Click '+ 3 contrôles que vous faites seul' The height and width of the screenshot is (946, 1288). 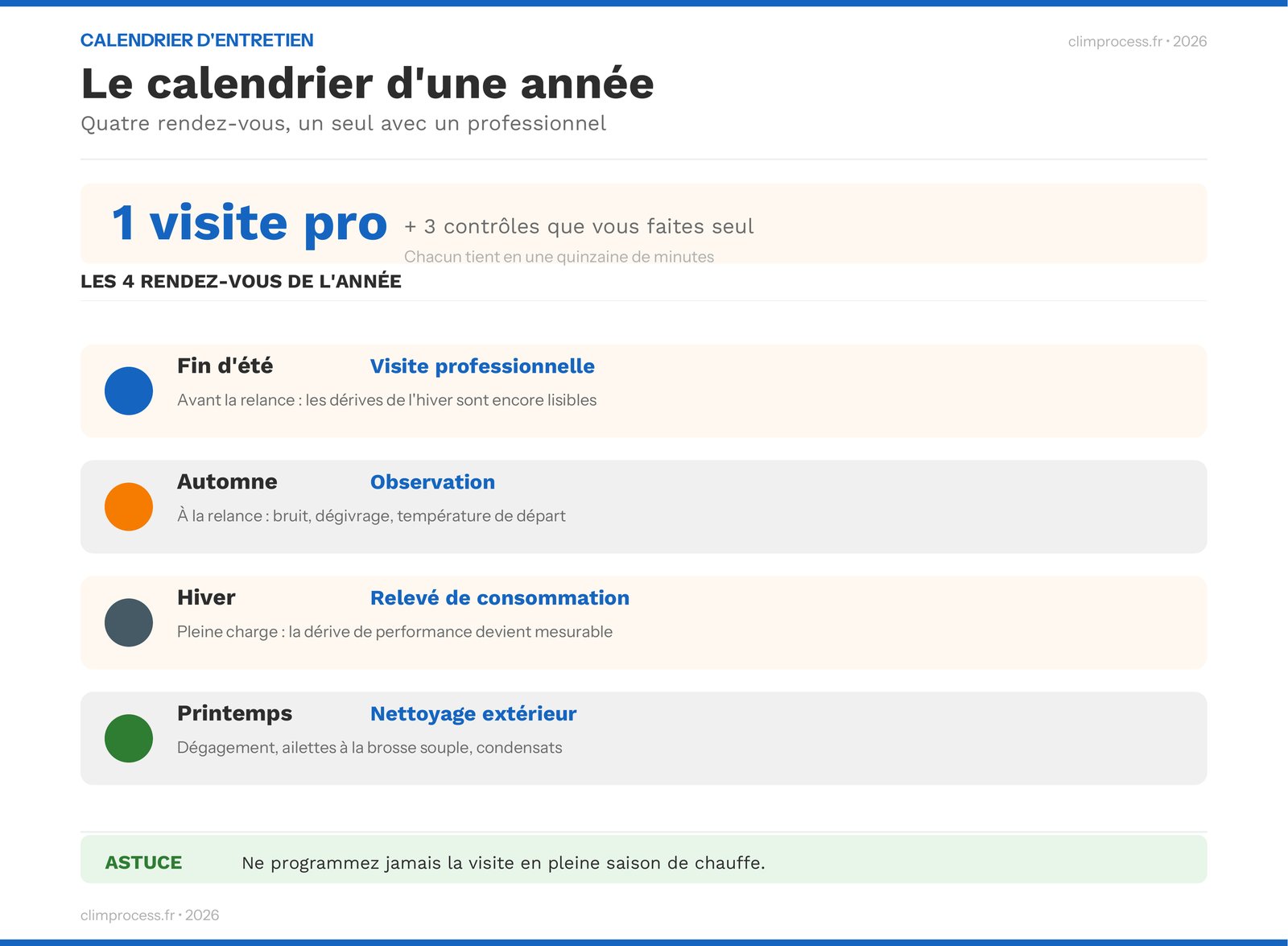(579, 226)
